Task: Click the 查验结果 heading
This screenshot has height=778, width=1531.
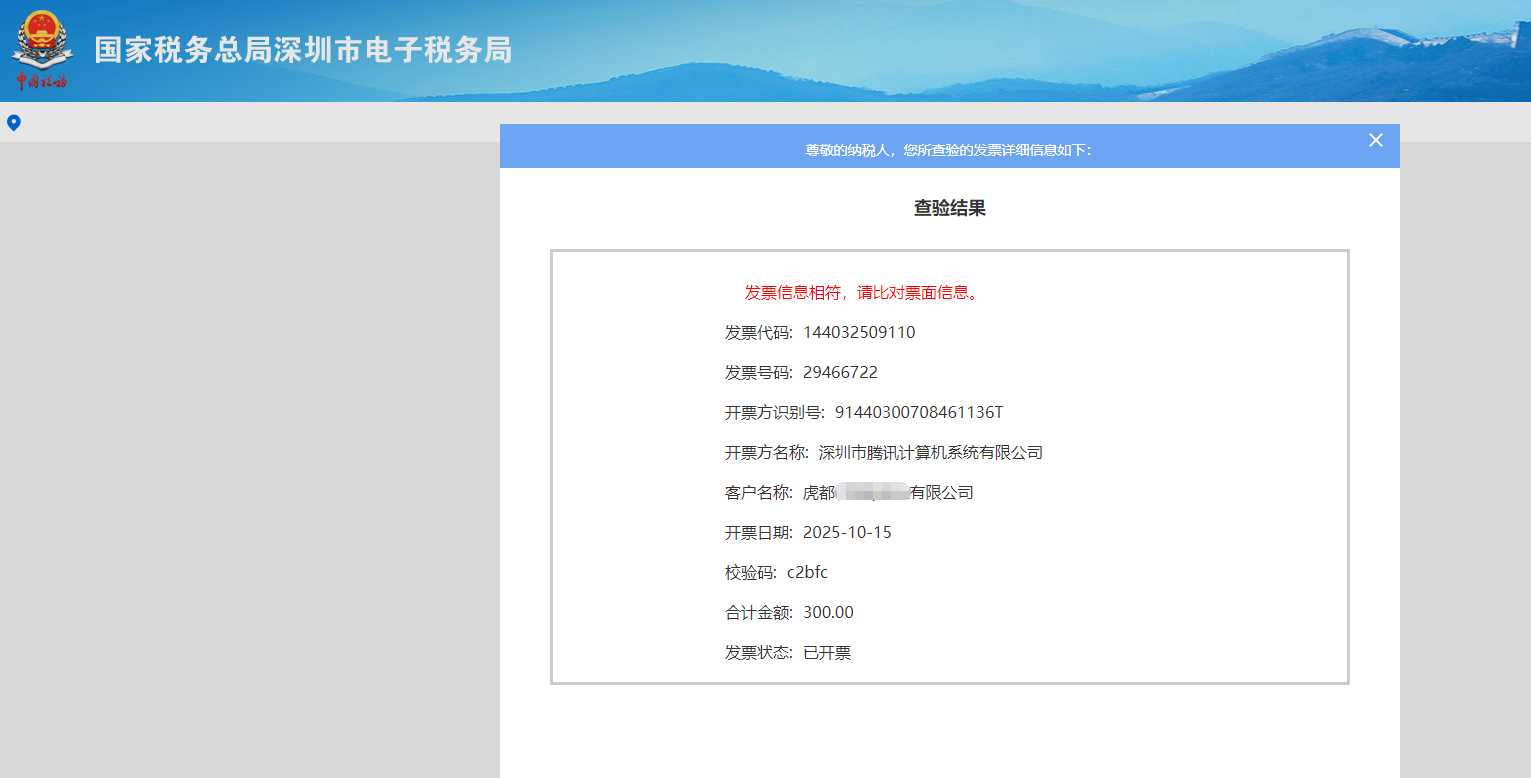Action: point(950,208)
